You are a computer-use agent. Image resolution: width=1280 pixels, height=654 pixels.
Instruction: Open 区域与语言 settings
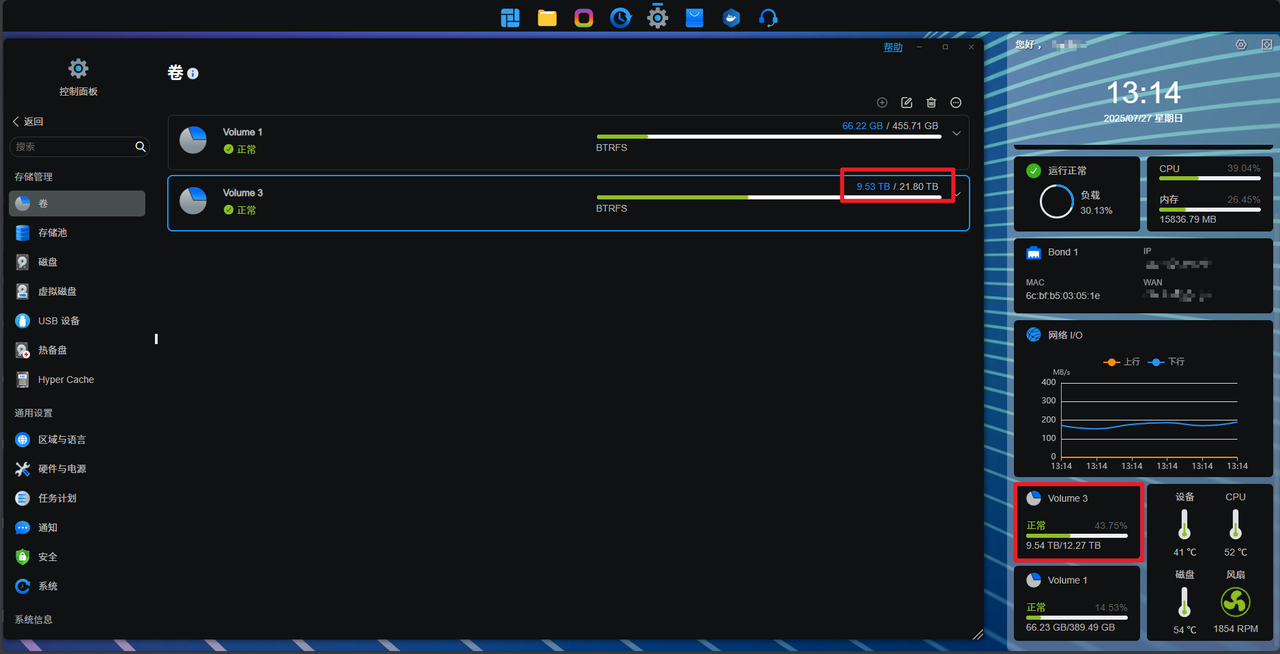click(77, 440)
